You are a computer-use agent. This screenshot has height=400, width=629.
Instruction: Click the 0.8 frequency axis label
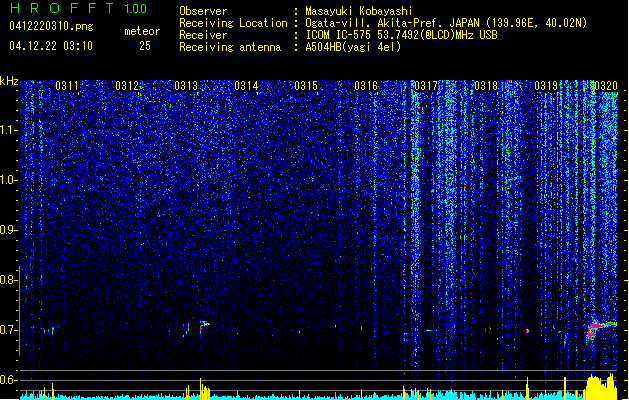(8, 280)
